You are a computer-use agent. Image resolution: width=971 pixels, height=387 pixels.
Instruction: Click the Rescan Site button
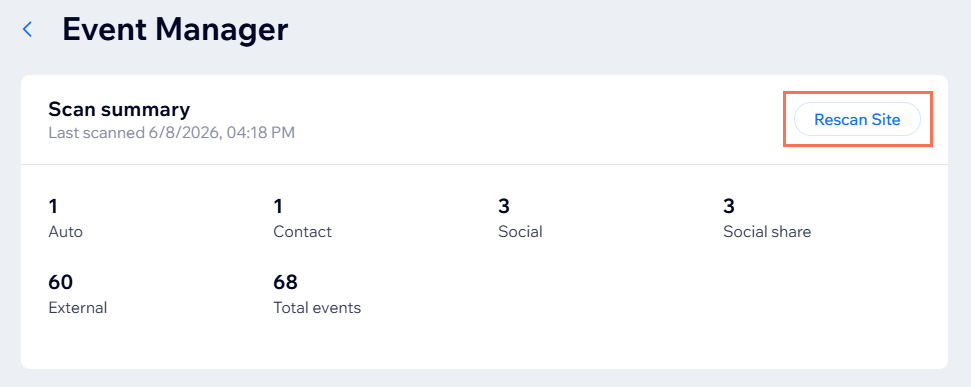point(857,119)
